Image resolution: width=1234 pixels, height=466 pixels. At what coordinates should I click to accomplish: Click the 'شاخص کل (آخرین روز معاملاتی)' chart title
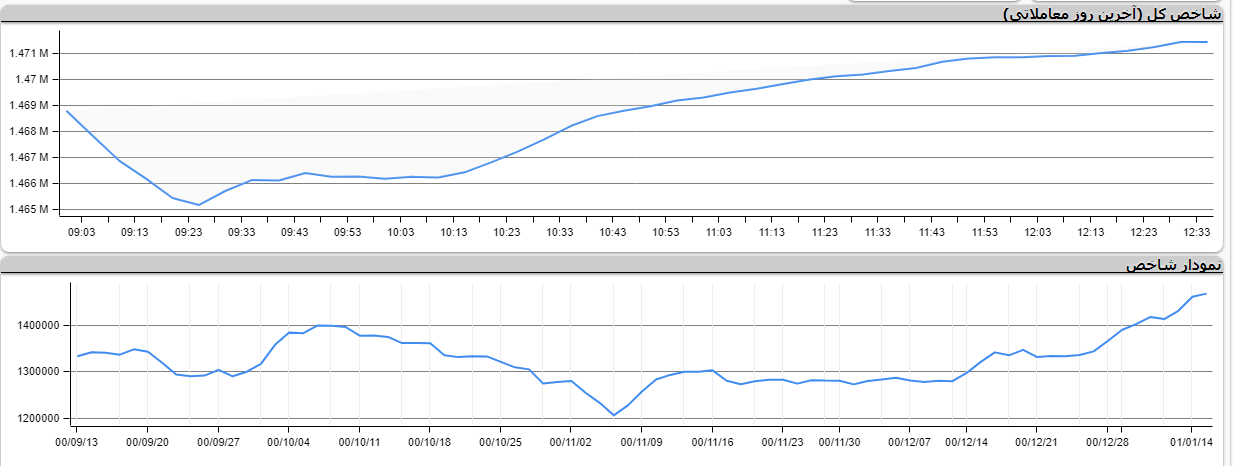click(1112, 13)
